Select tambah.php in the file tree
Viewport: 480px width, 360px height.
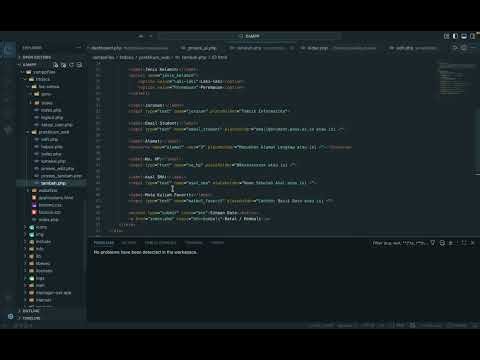[52, 183]
